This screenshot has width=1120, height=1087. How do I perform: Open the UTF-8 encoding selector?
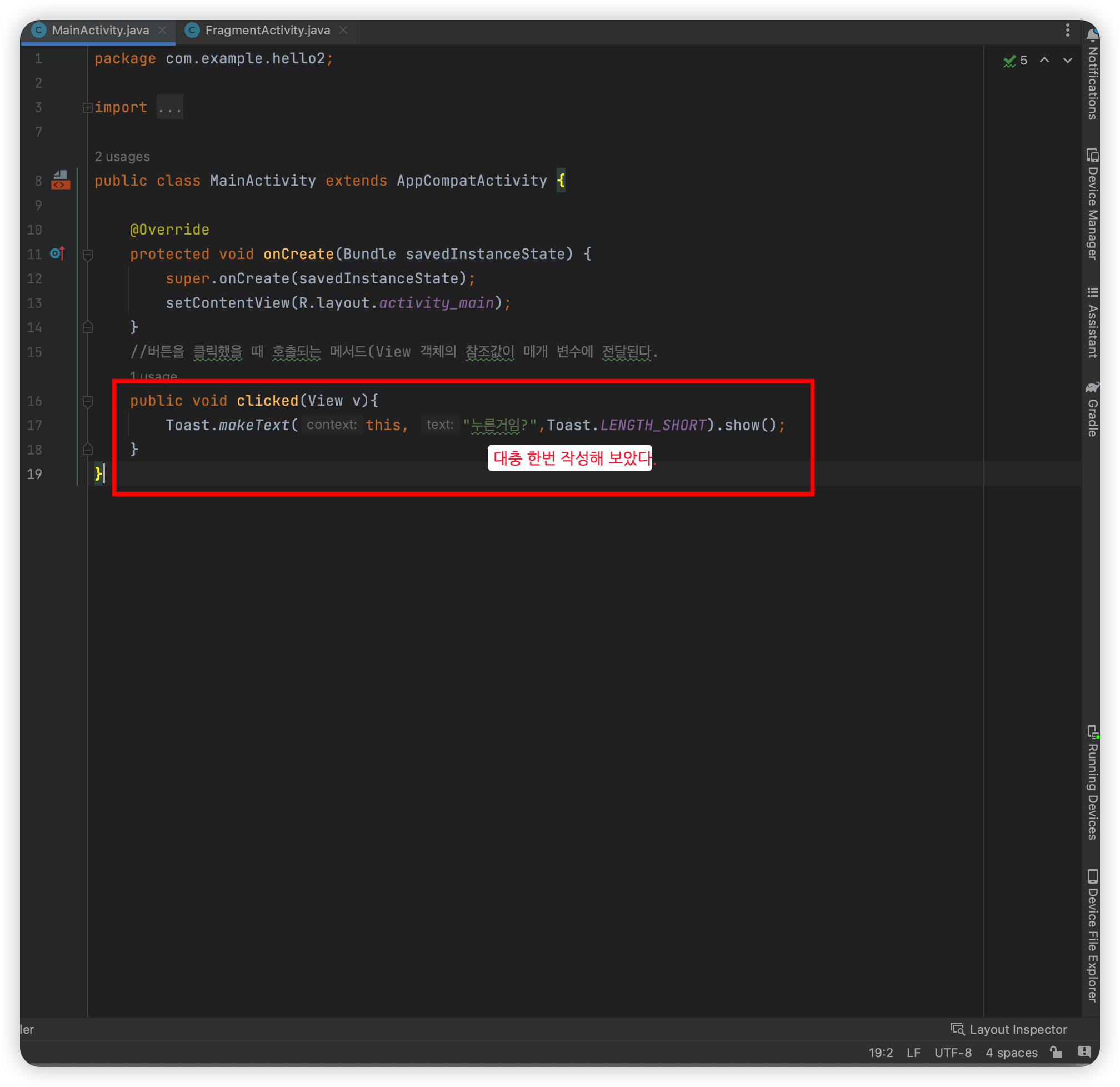[953, 1052]
